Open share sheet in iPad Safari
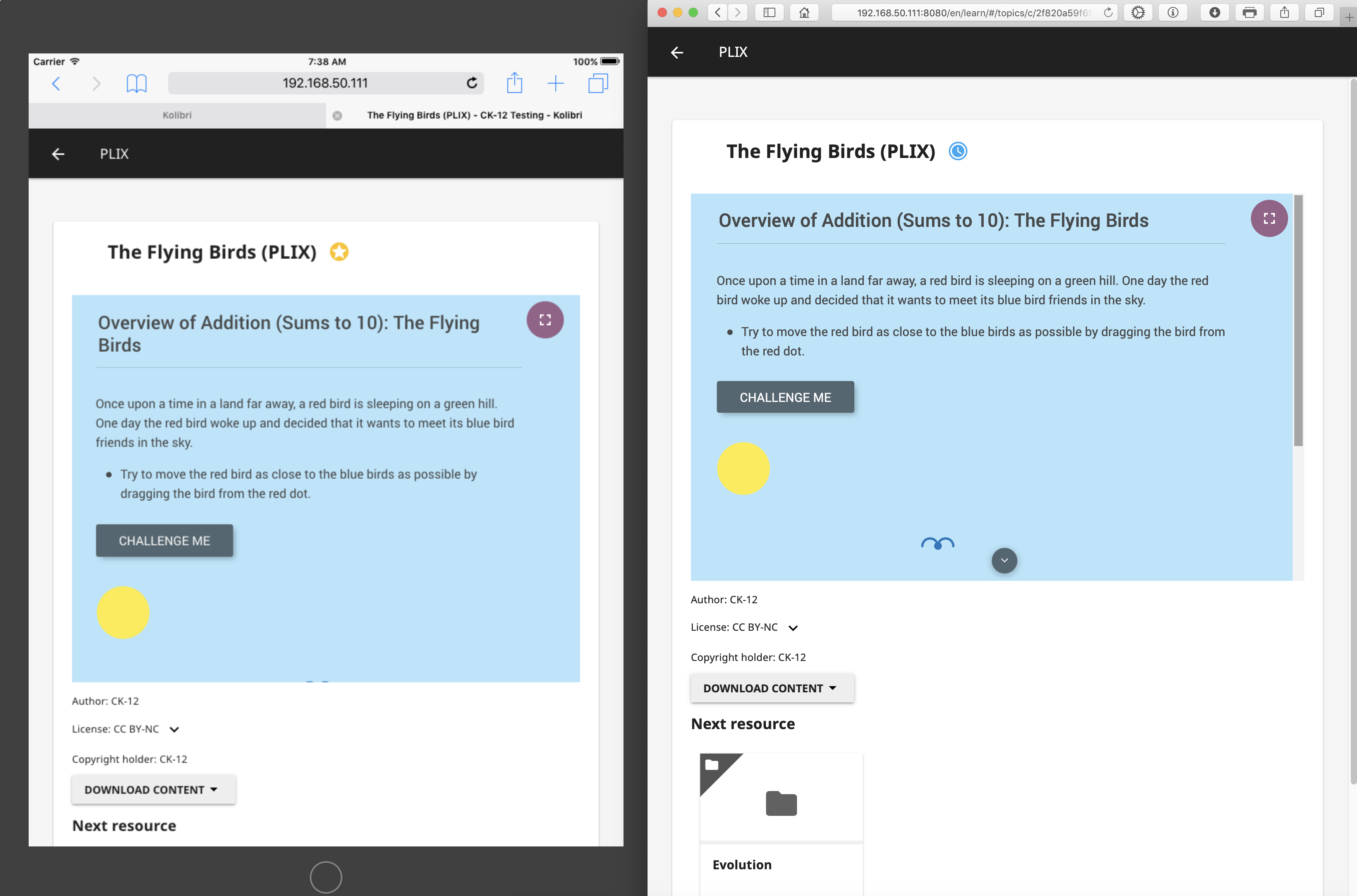Viewport: 1357px width, 896px height. 514,83
